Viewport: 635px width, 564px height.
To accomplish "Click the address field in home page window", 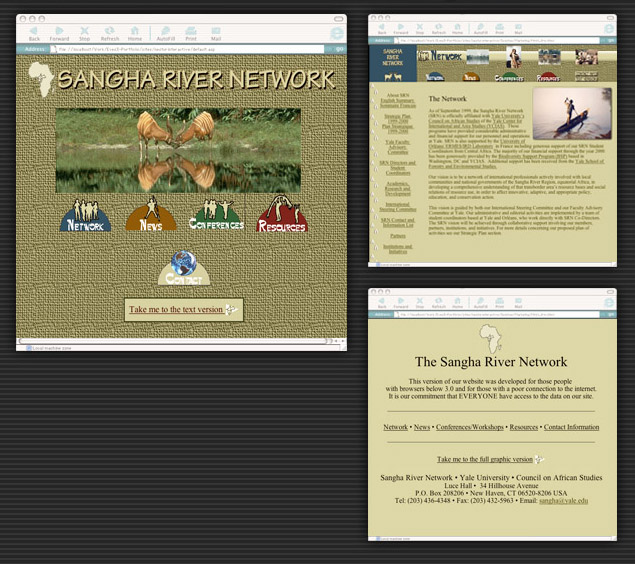I will click(187, 49).
